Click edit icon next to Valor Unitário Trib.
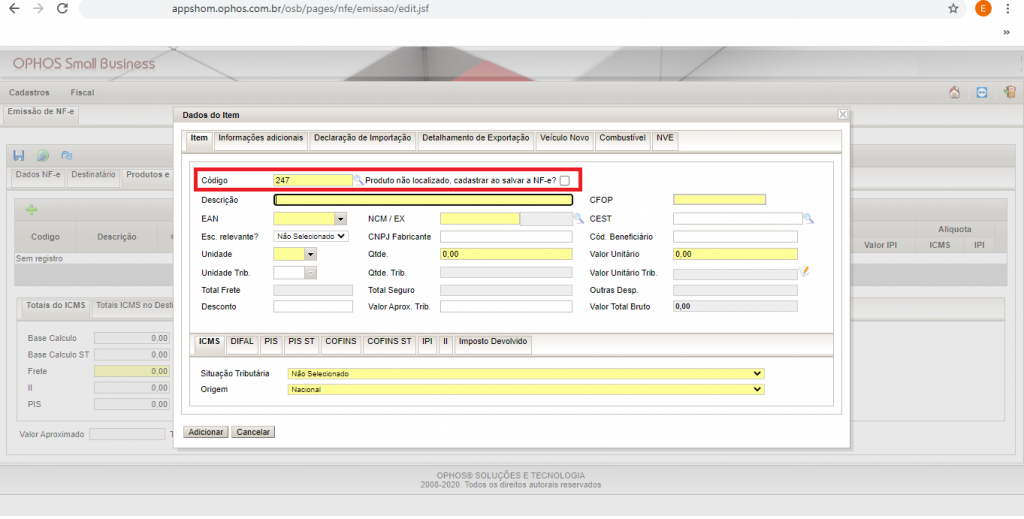Screen dimensions: 1024x519 pyautogui.click(x=804, y=272)
